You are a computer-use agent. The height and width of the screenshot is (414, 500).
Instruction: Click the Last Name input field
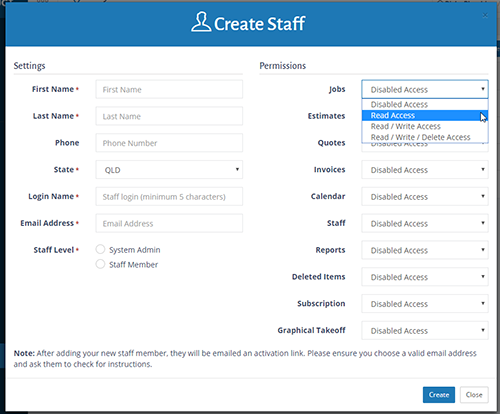click(x=169, y=116)
